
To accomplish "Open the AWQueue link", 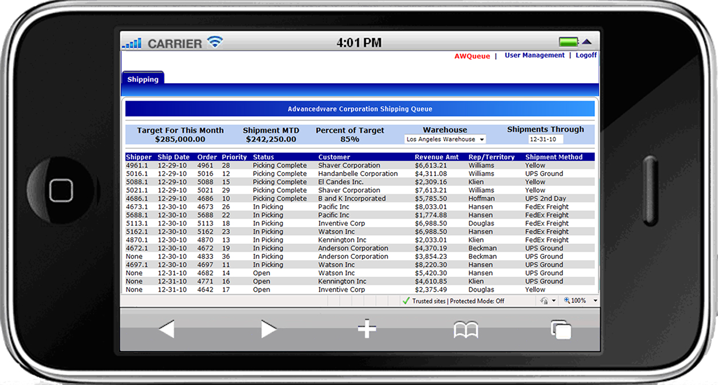I will pos(472,56).
